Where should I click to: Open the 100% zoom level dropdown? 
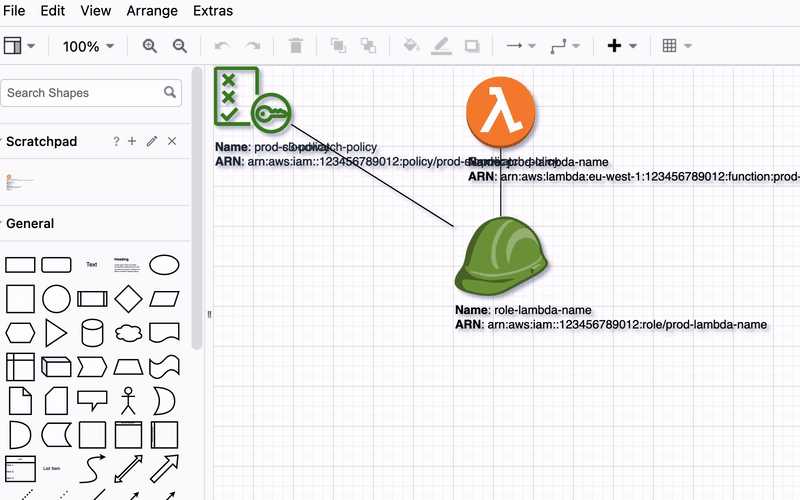[x=88, y=46]
